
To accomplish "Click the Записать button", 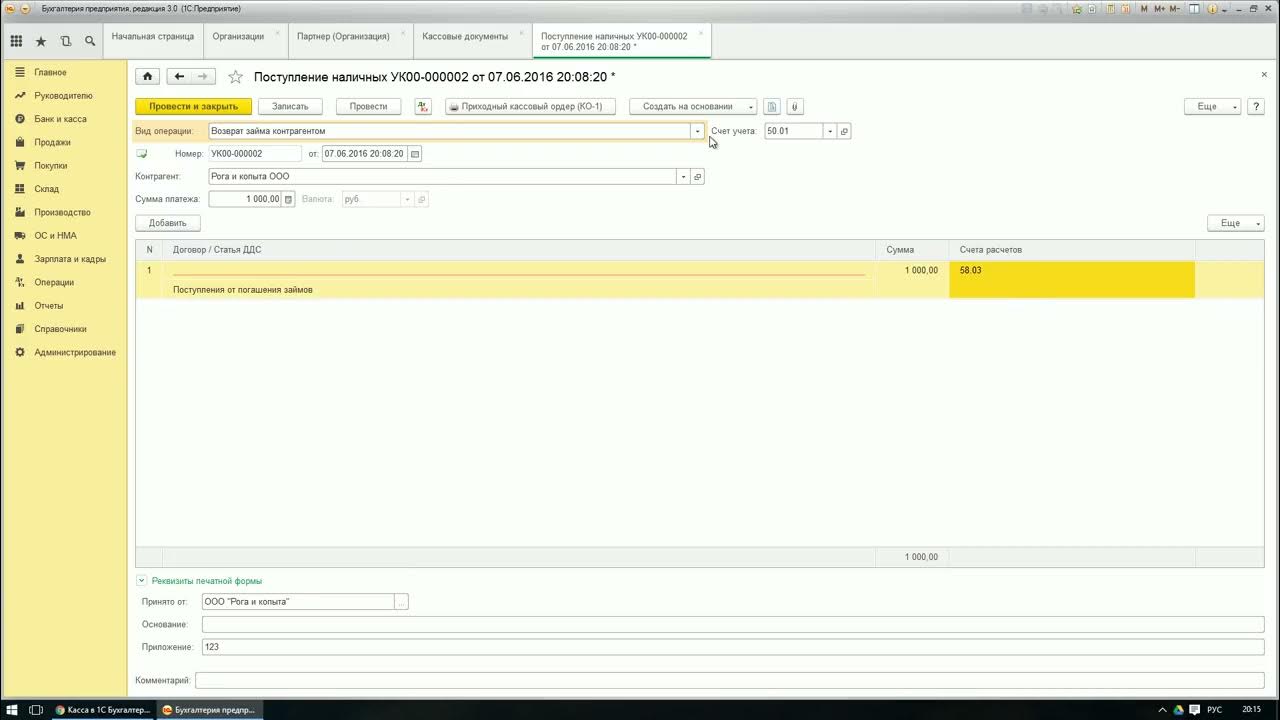I will (x=290, y=106).
